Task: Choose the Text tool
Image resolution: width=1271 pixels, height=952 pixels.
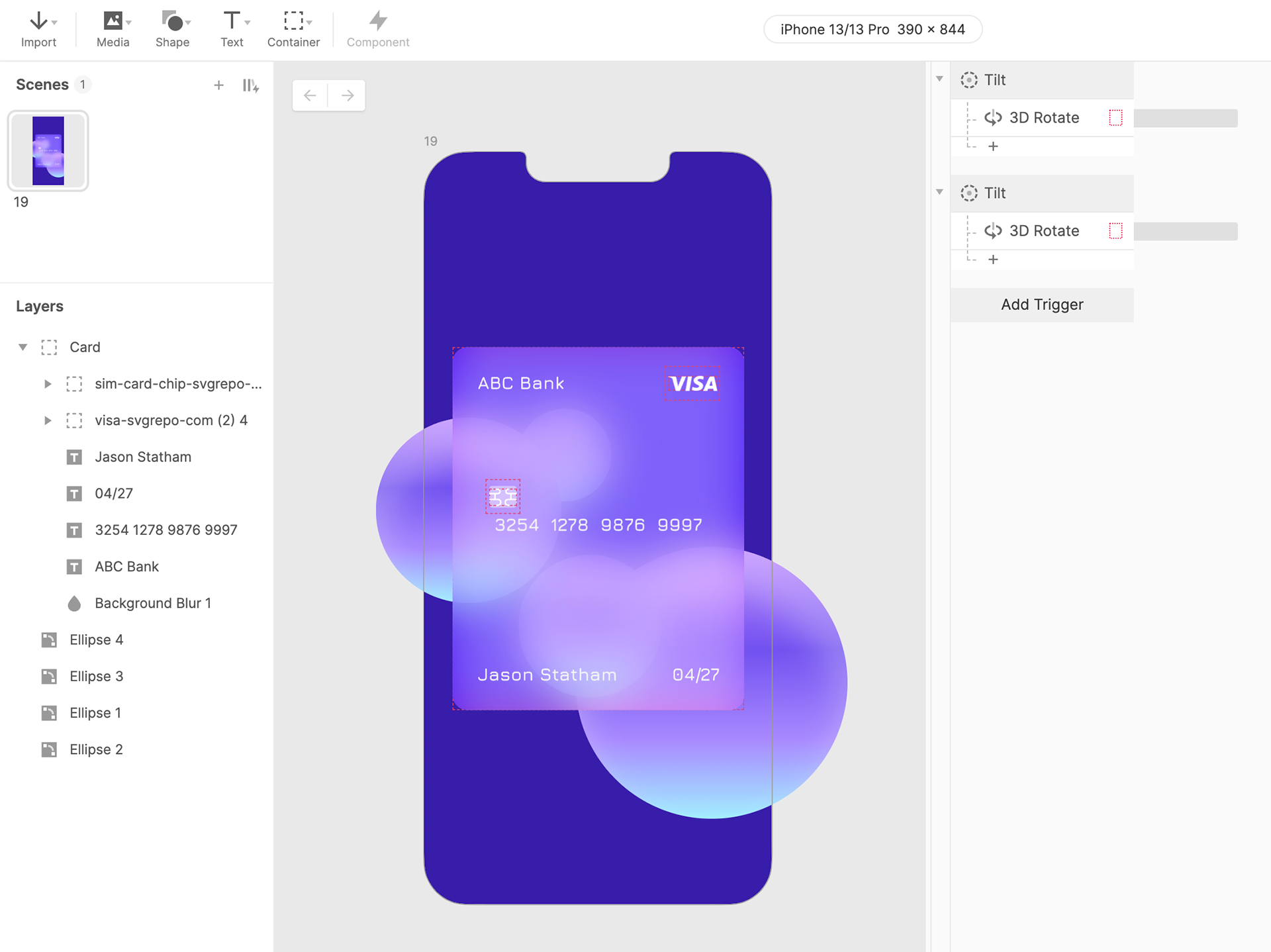Action: 232,29
